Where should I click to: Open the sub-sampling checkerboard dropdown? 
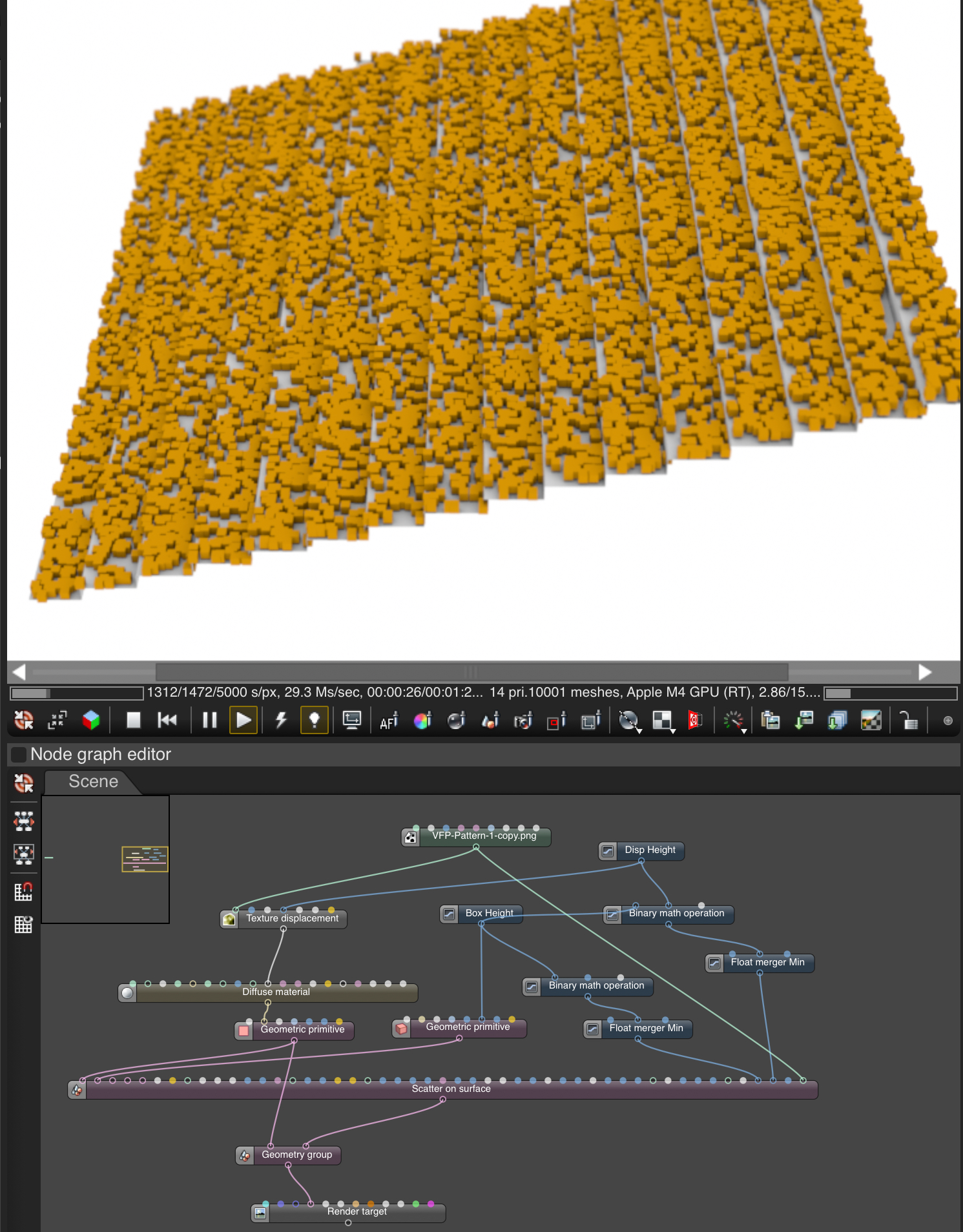click(663, 721)
